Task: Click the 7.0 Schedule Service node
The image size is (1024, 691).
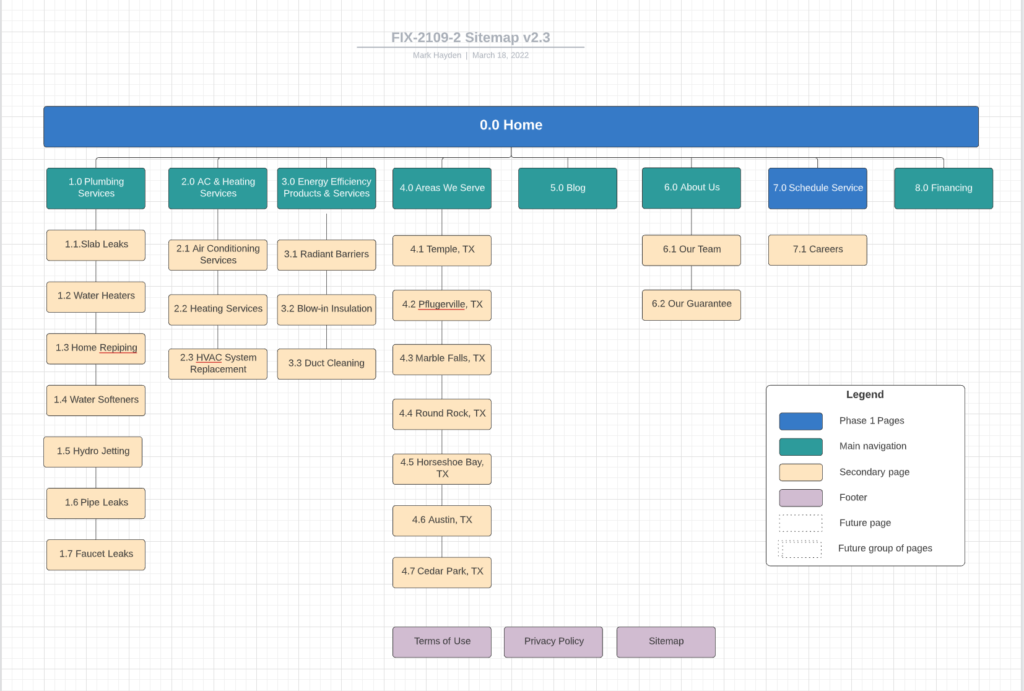Action: click(x=817, y=188)
